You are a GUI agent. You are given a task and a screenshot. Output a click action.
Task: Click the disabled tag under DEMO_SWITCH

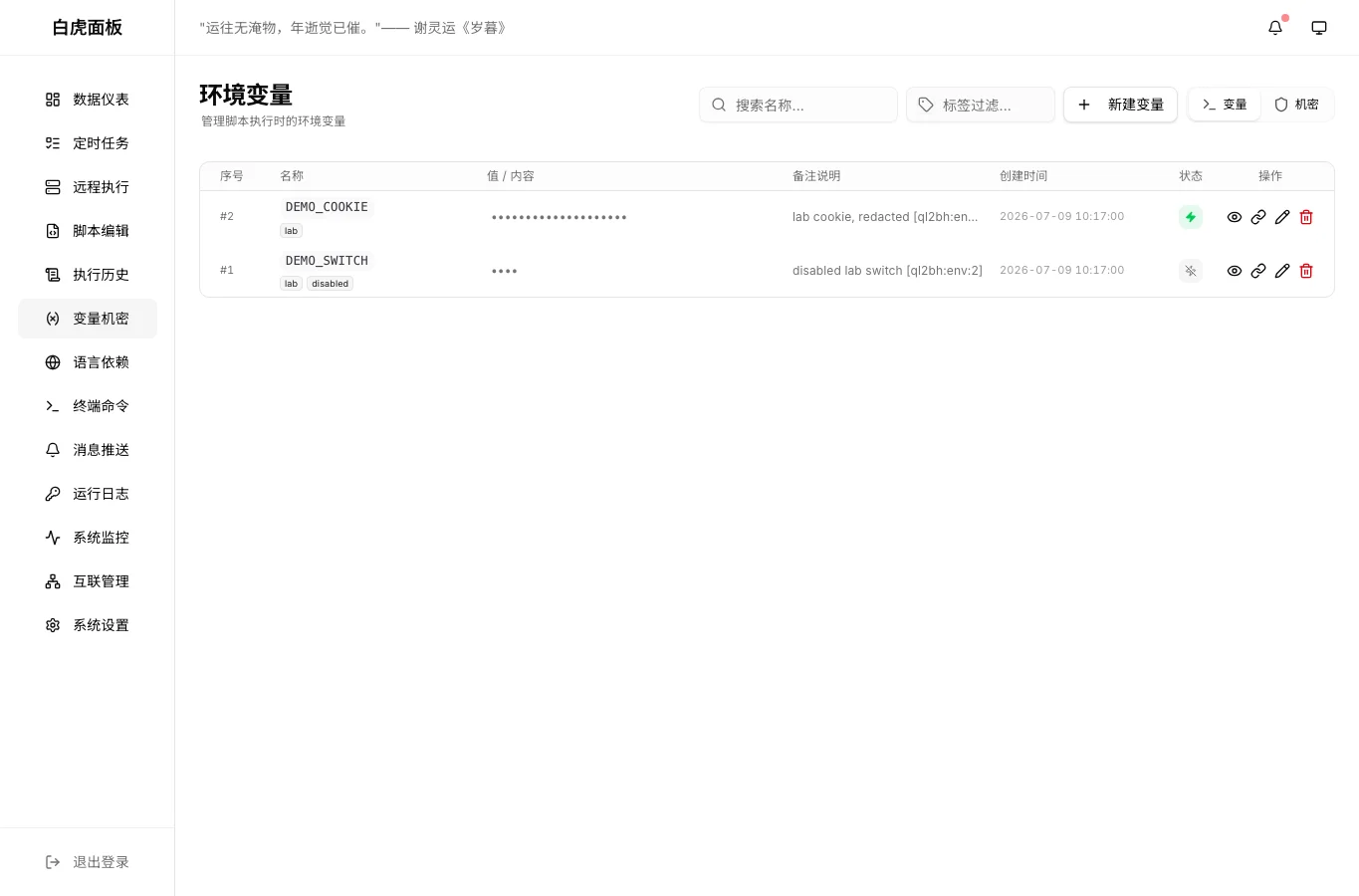tap(330, 284)
